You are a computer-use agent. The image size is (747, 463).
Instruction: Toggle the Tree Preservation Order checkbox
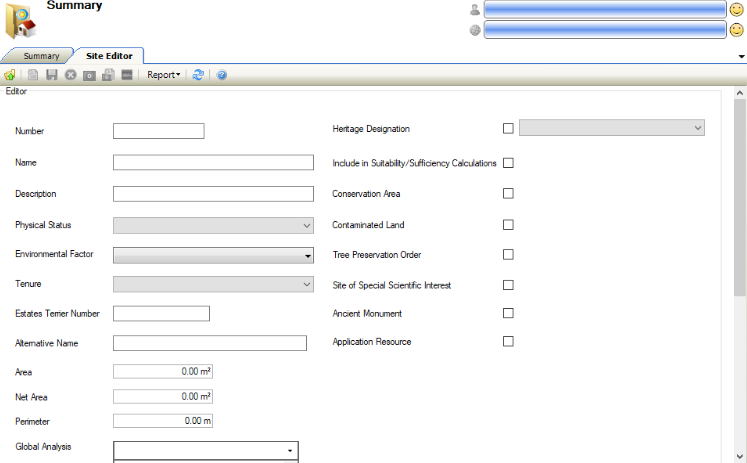tap(508, 255)
